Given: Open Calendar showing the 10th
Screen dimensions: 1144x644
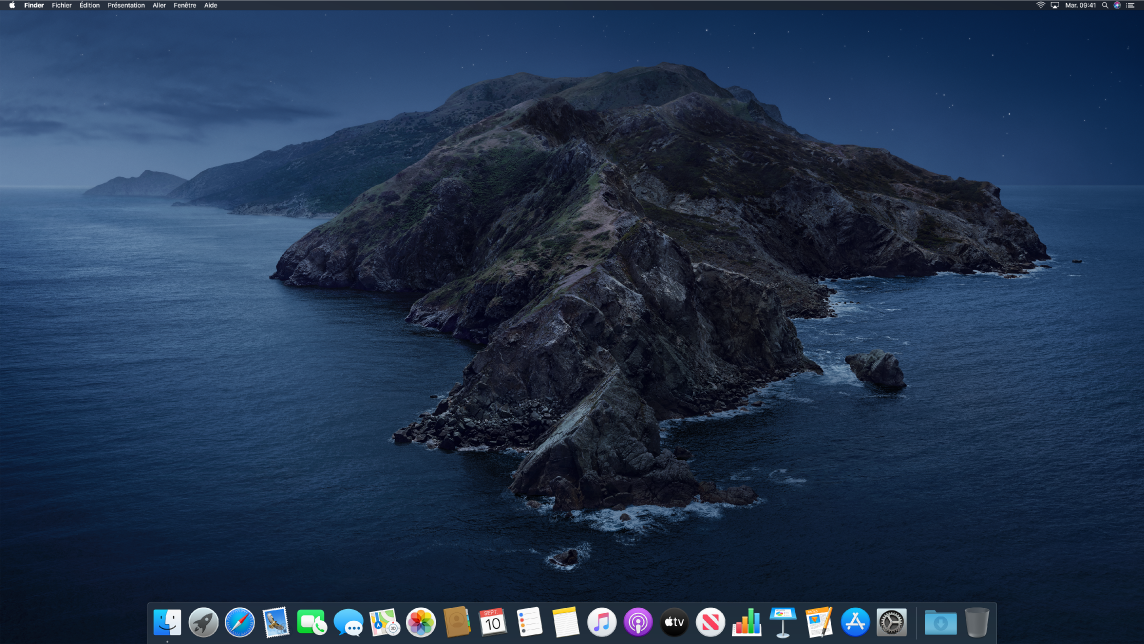Looking at the screenshot, I should pos(491,622).
